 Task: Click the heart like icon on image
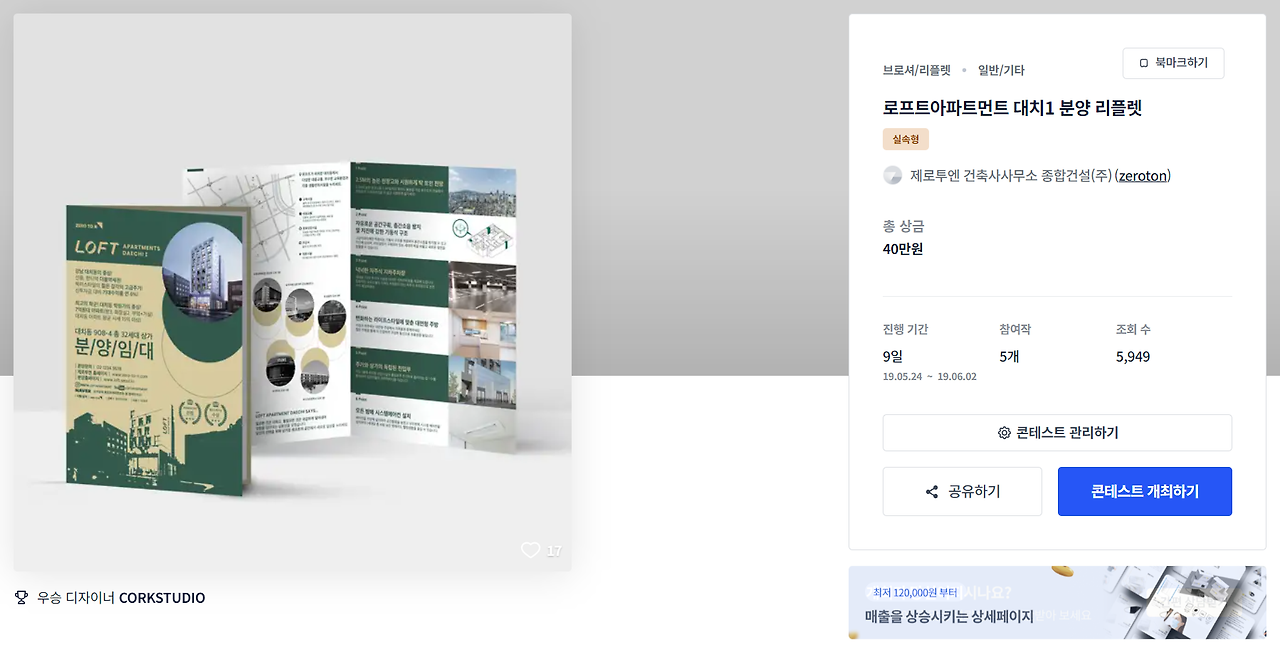[x=531, y=550]
